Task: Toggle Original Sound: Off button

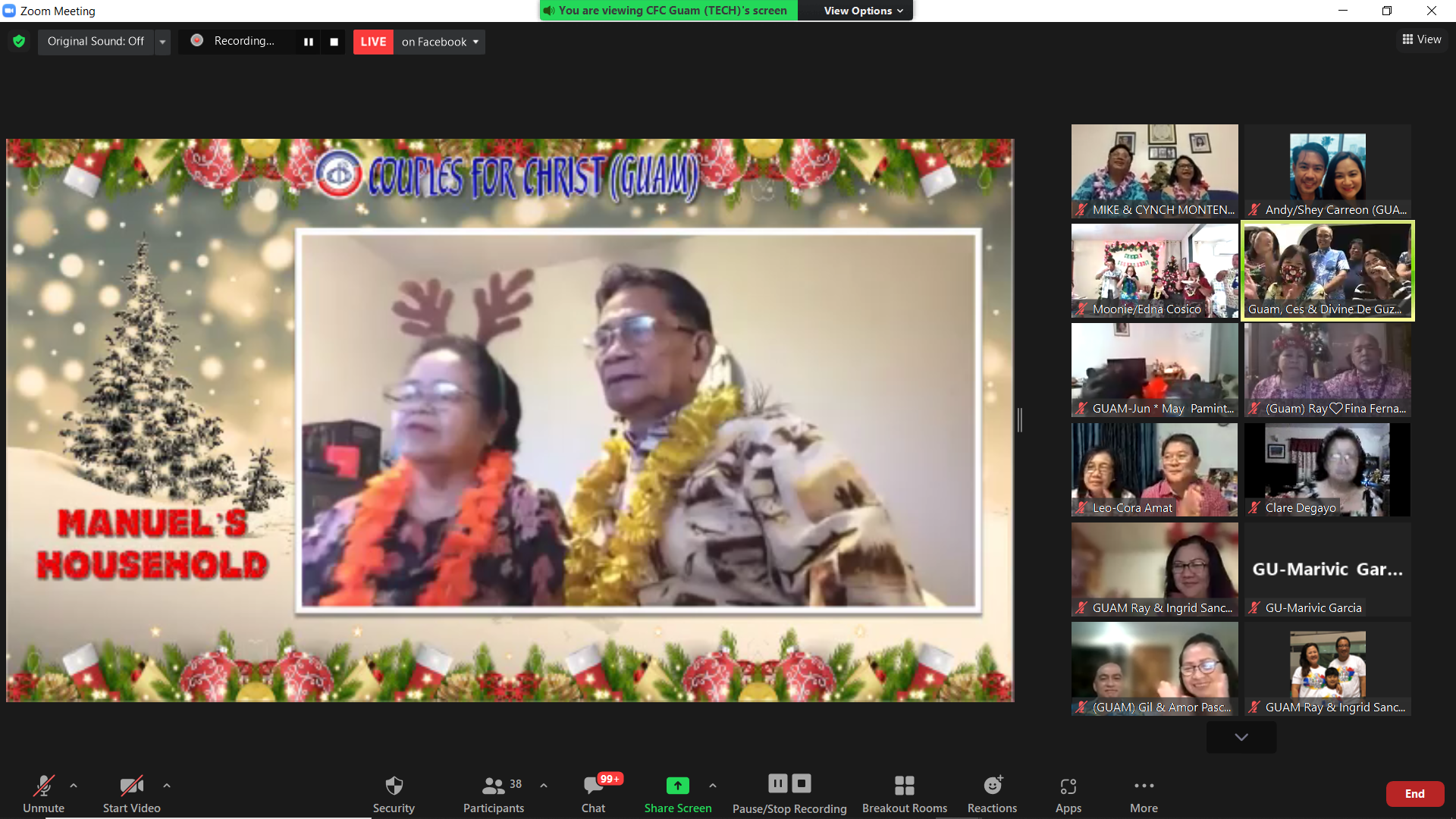Action: (96, 41)
